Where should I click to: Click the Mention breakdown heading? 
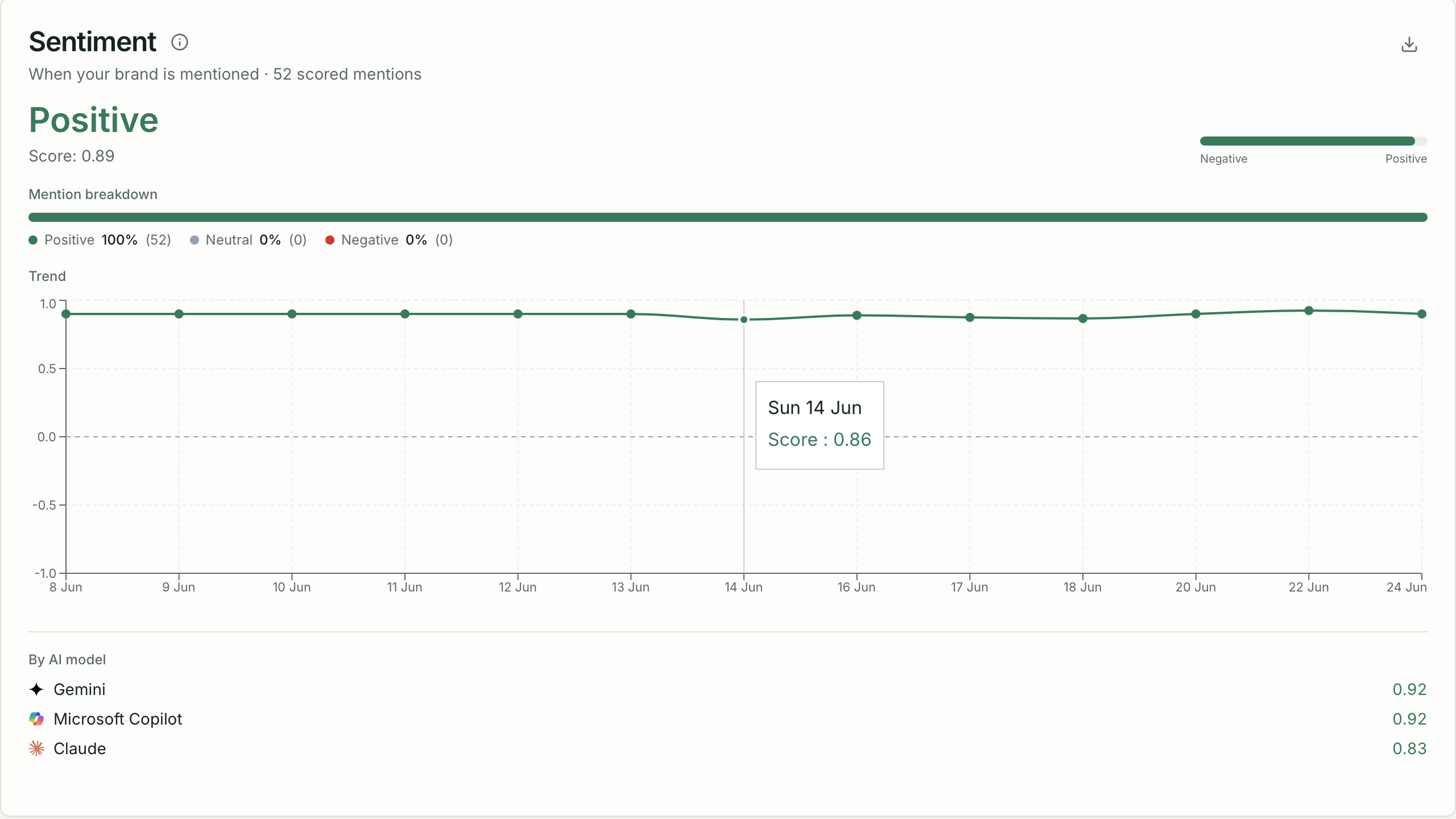(93, 195)
